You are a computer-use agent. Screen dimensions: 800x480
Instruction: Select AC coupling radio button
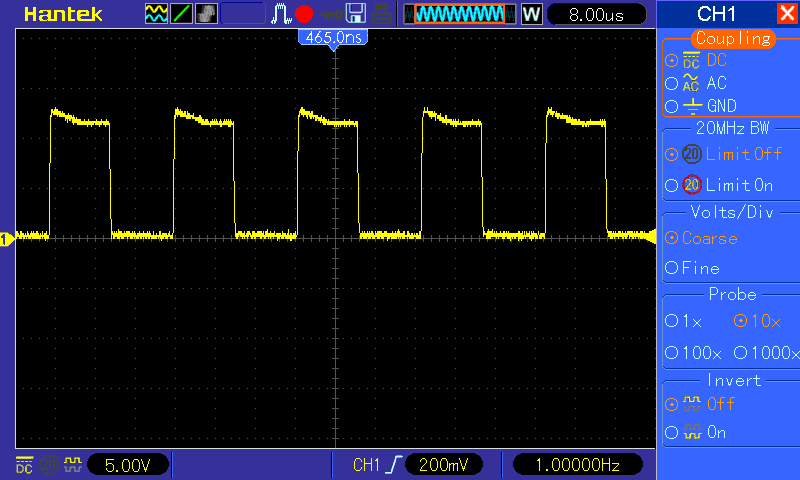671,83
